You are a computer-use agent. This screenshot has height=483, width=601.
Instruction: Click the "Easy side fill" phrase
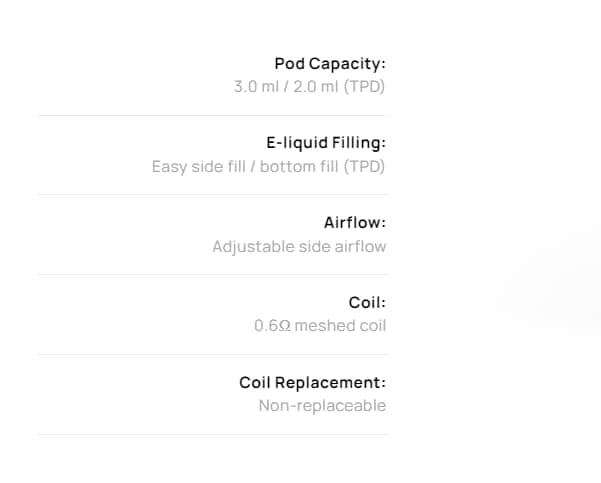(199, 166)
